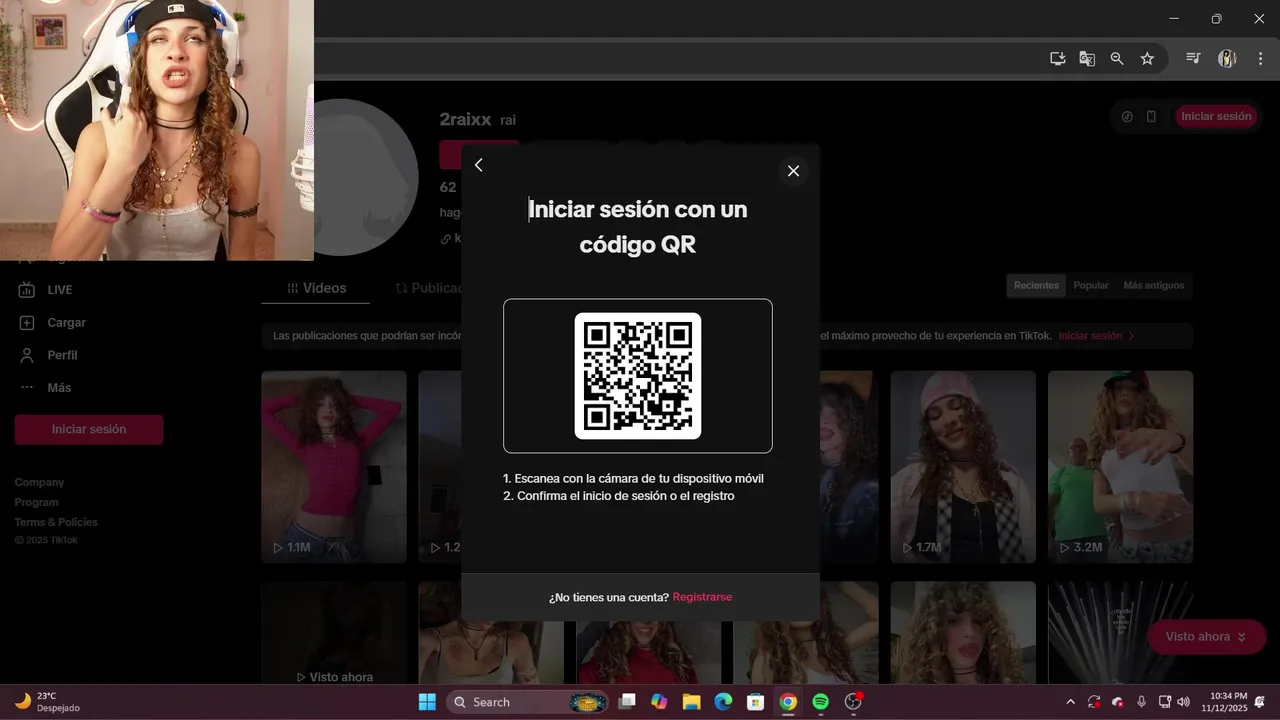This screenshot has width=1280, height=720.
Task: Click Install app icon in address bar
Action: tap(1057, 59)
